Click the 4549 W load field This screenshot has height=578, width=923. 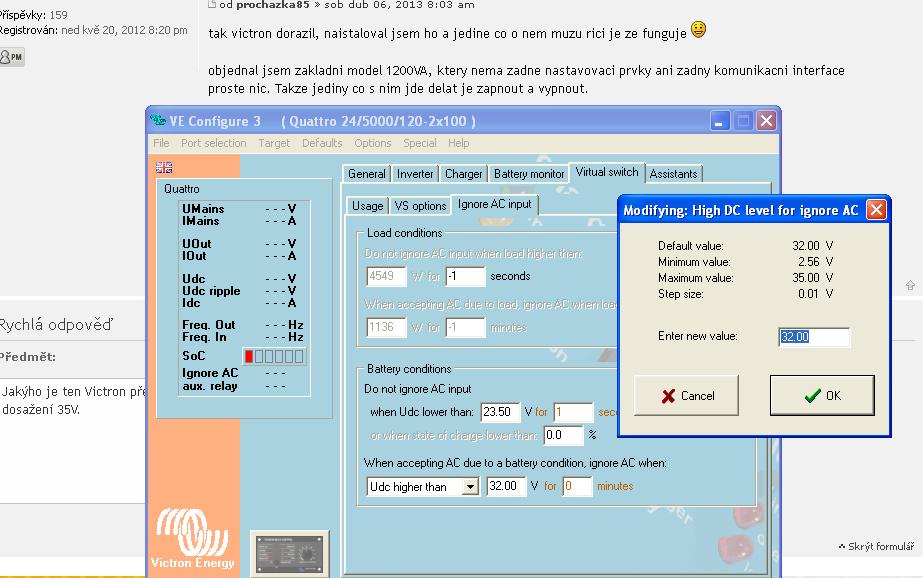tap(386, 276)
